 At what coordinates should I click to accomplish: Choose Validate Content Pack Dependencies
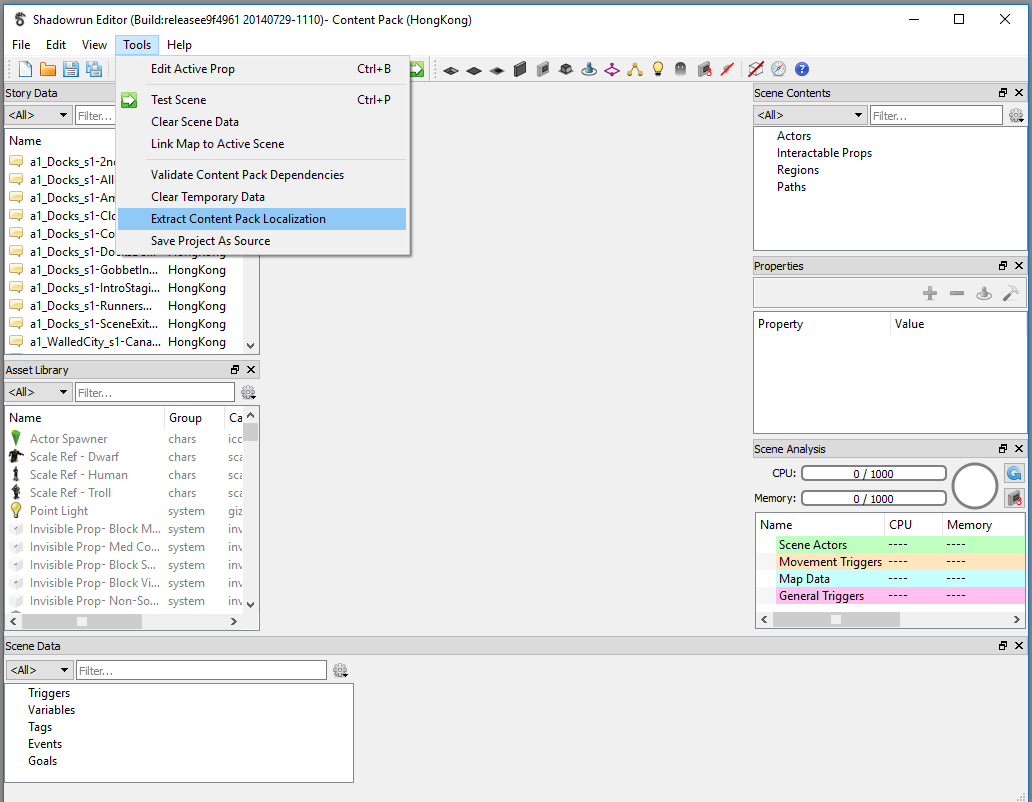click(262, 175)
